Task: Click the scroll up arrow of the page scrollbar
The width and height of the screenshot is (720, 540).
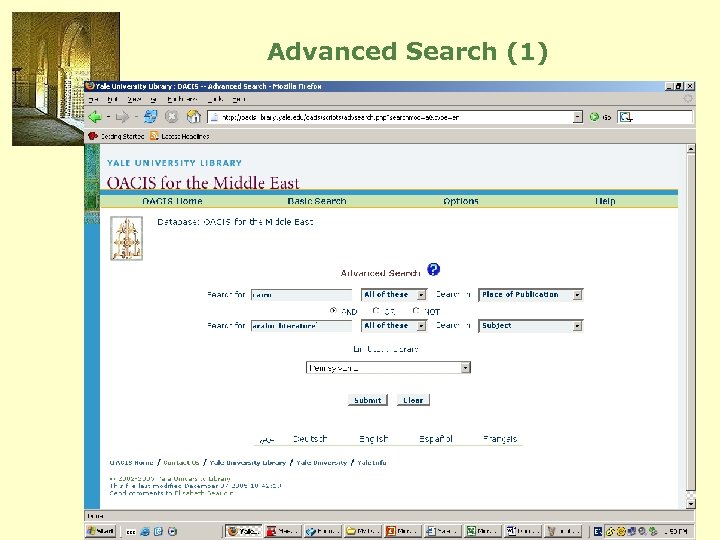Action: pyautogui.click(x=690, y=148)
